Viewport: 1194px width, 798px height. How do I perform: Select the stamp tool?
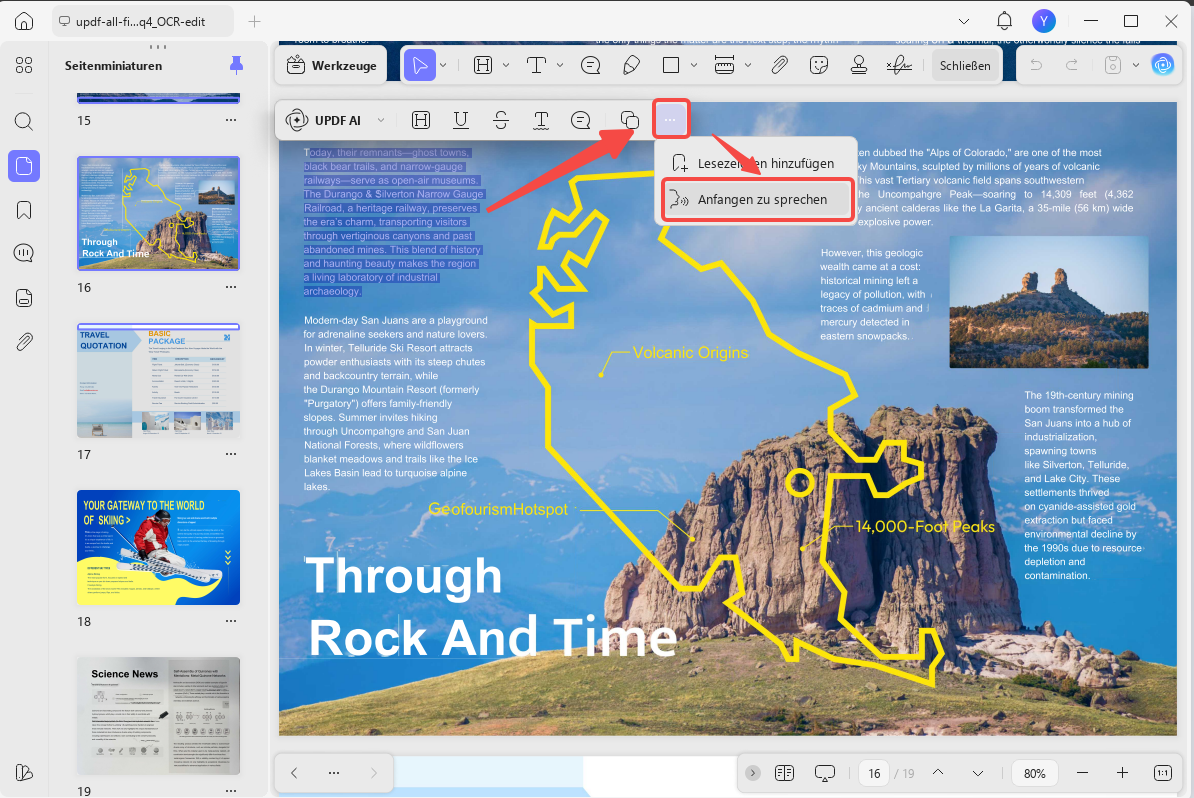859,65
